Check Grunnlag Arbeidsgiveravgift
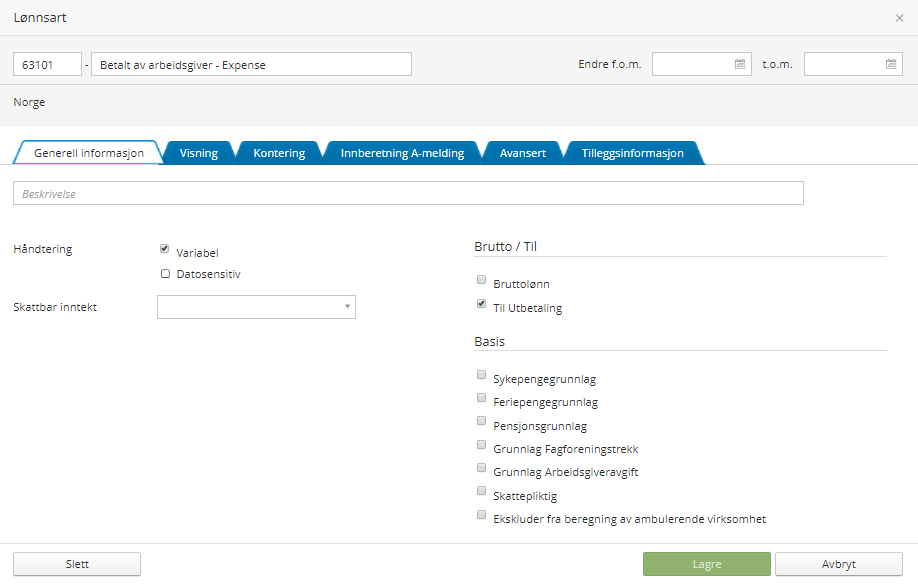Image resolution: width=918 pixels, height=588 pixels. pos(481,467)
